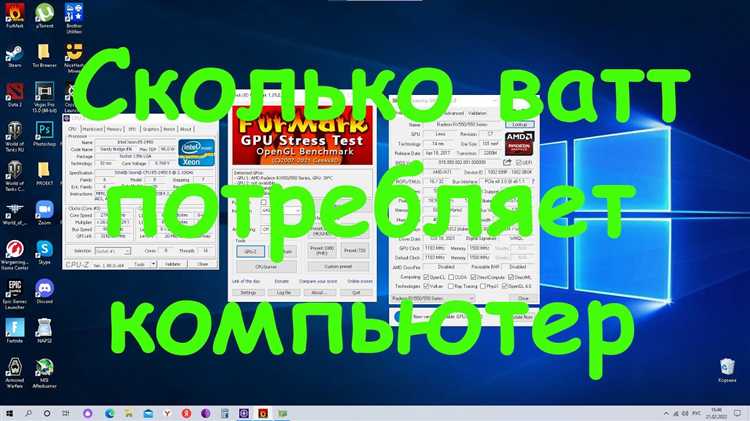Image resolution: width=750 pixels, height=421 pixels.
Task: Toggle the Vulkan checkbox in GPU-Z
Action: tap(426, 286)
